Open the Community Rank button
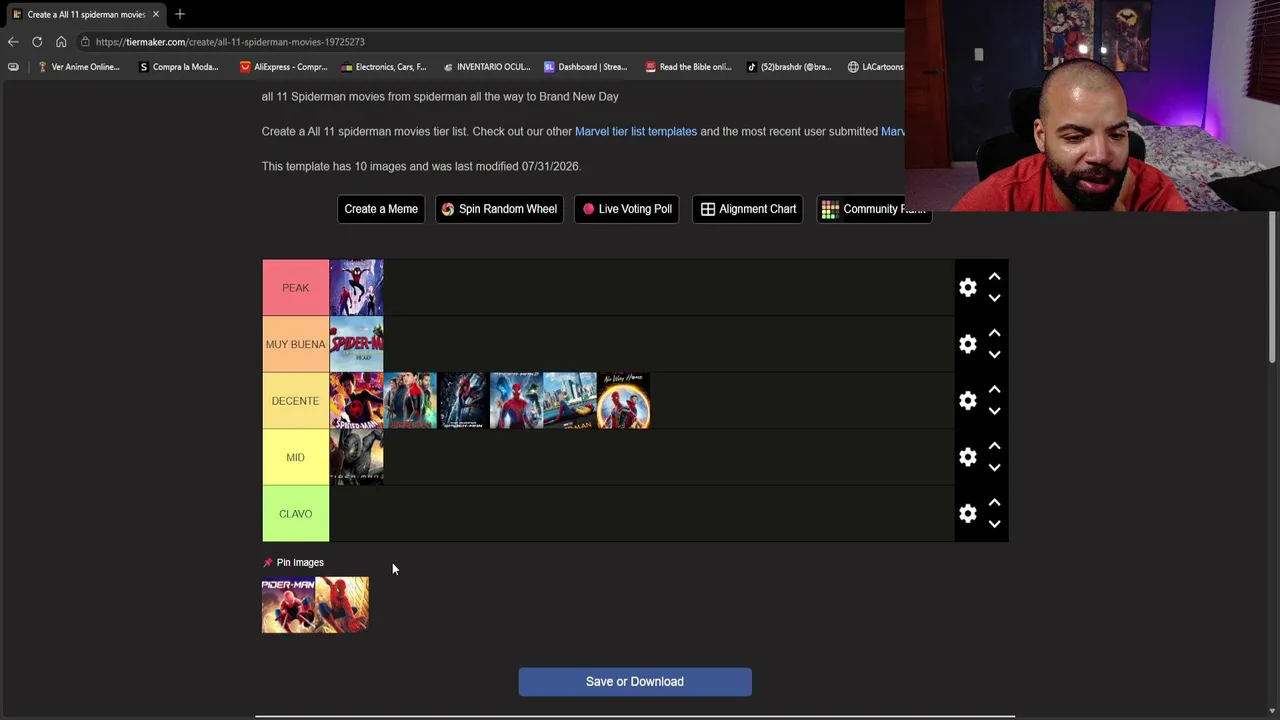1280x720 pixels. pos(874,209)
